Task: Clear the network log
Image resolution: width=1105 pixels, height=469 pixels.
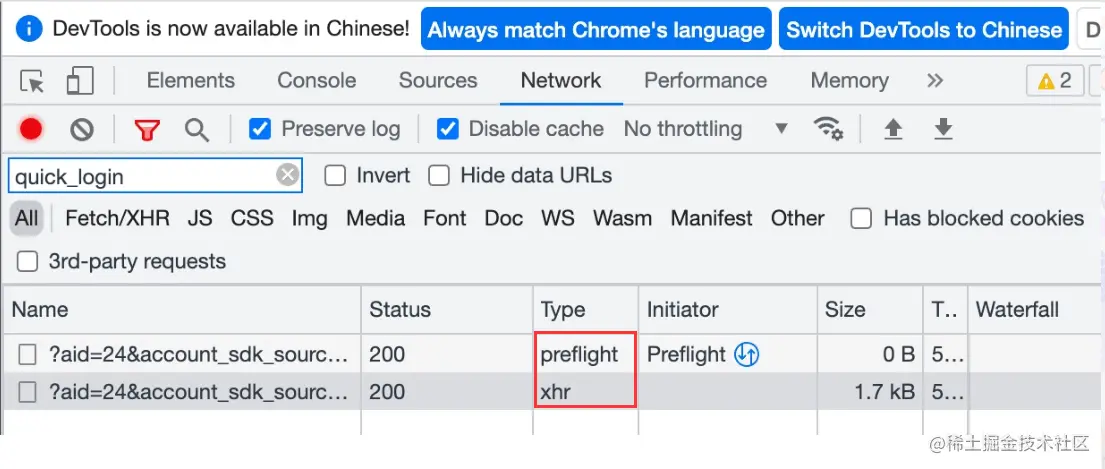Action: click(82, 129)
